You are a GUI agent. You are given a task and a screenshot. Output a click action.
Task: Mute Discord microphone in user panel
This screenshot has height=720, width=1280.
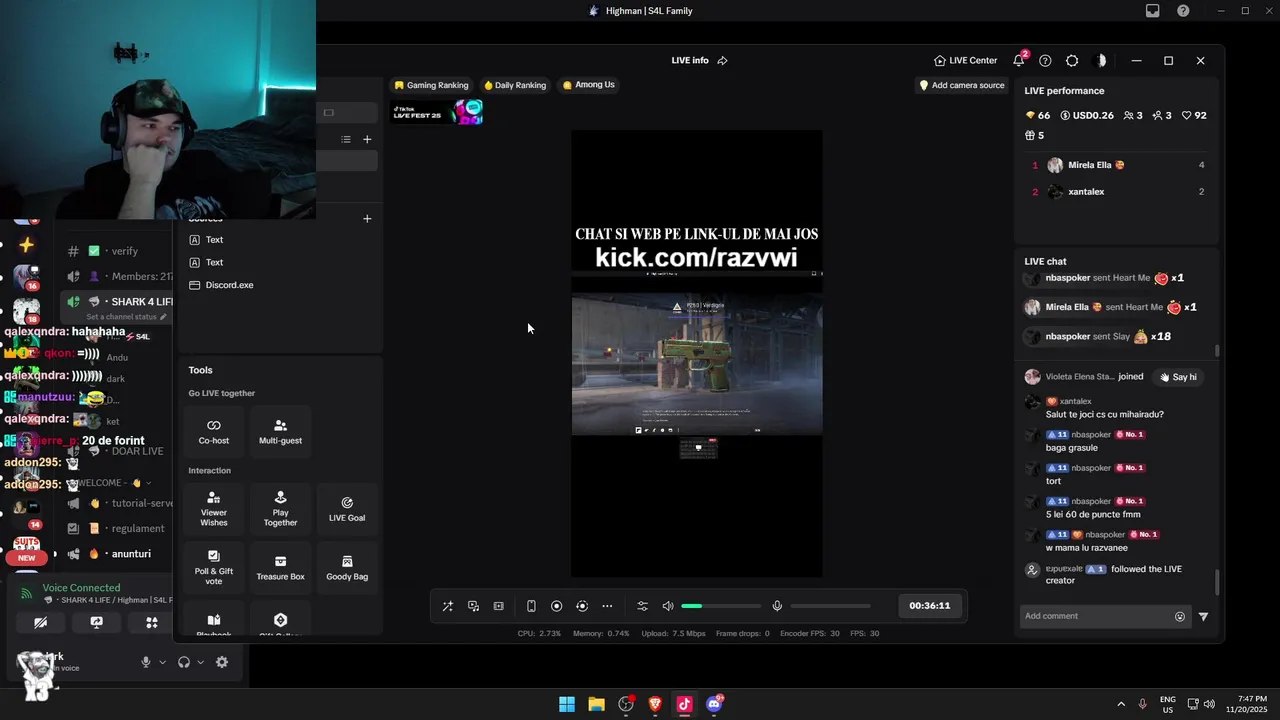[146, 662]
